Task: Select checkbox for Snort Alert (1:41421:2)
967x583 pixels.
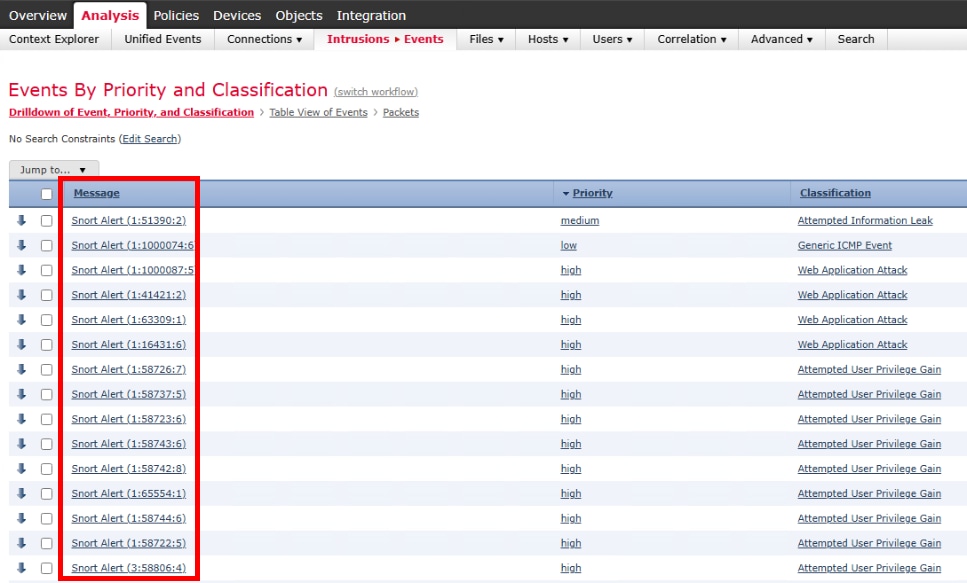Action: pyautogui.click(x=46, y=296)
